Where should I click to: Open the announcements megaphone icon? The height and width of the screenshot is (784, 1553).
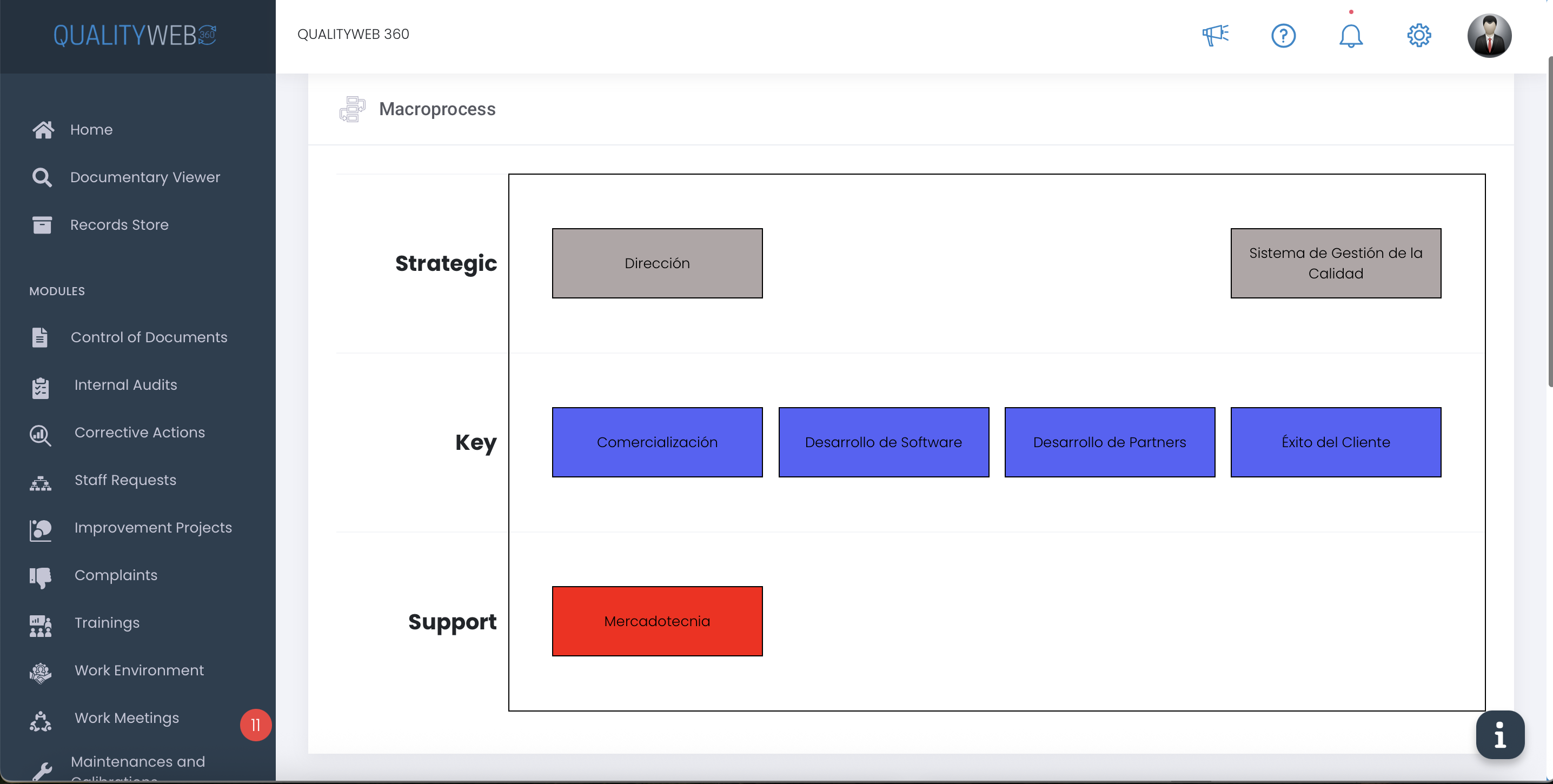click(x=1216, y=35)
